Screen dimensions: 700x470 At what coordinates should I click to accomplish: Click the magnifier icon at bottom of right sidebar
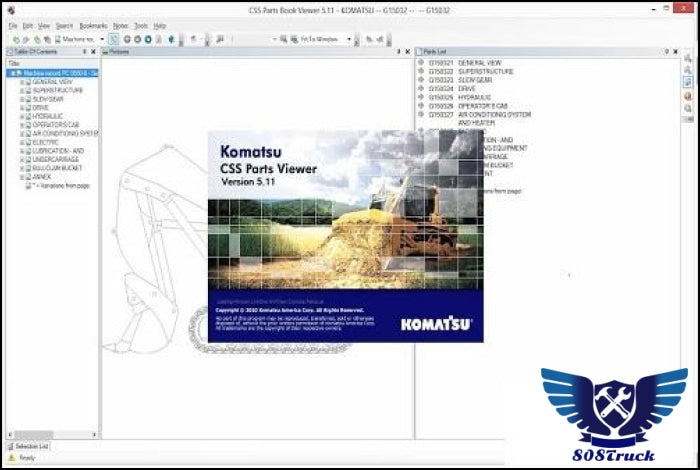688,109
